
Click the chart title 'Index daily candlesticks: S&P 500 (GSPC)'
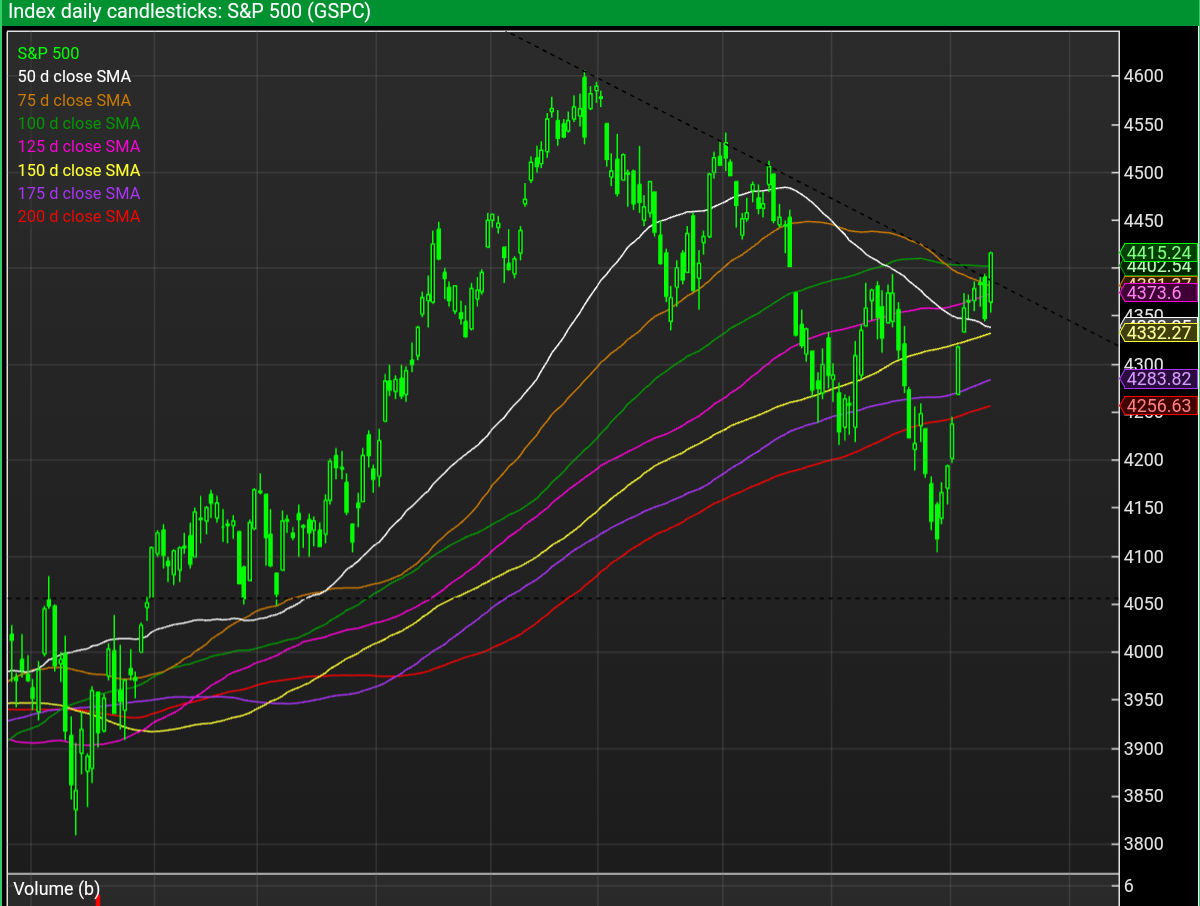point(190,12)
